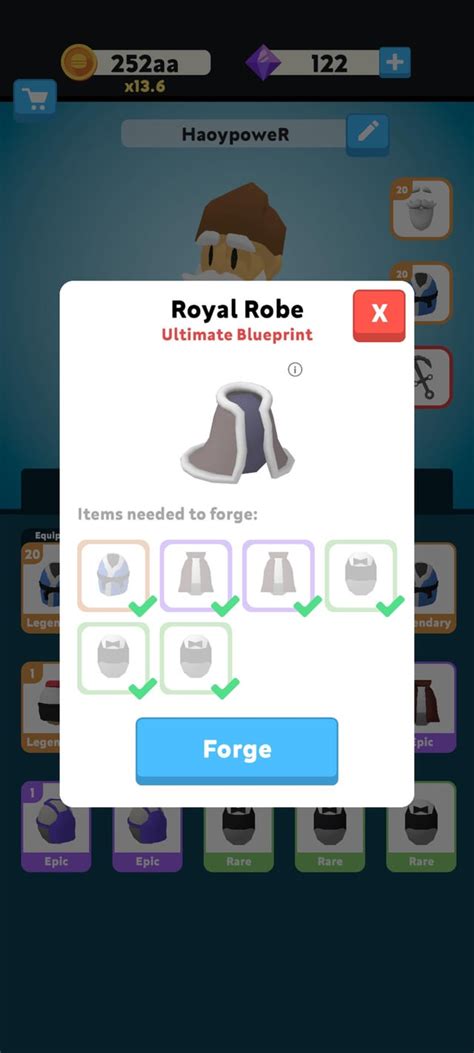The height and width of the screenshot is (1053, 474).
Task: Close the Royal Robe dialog
Action: coord(379,314)
